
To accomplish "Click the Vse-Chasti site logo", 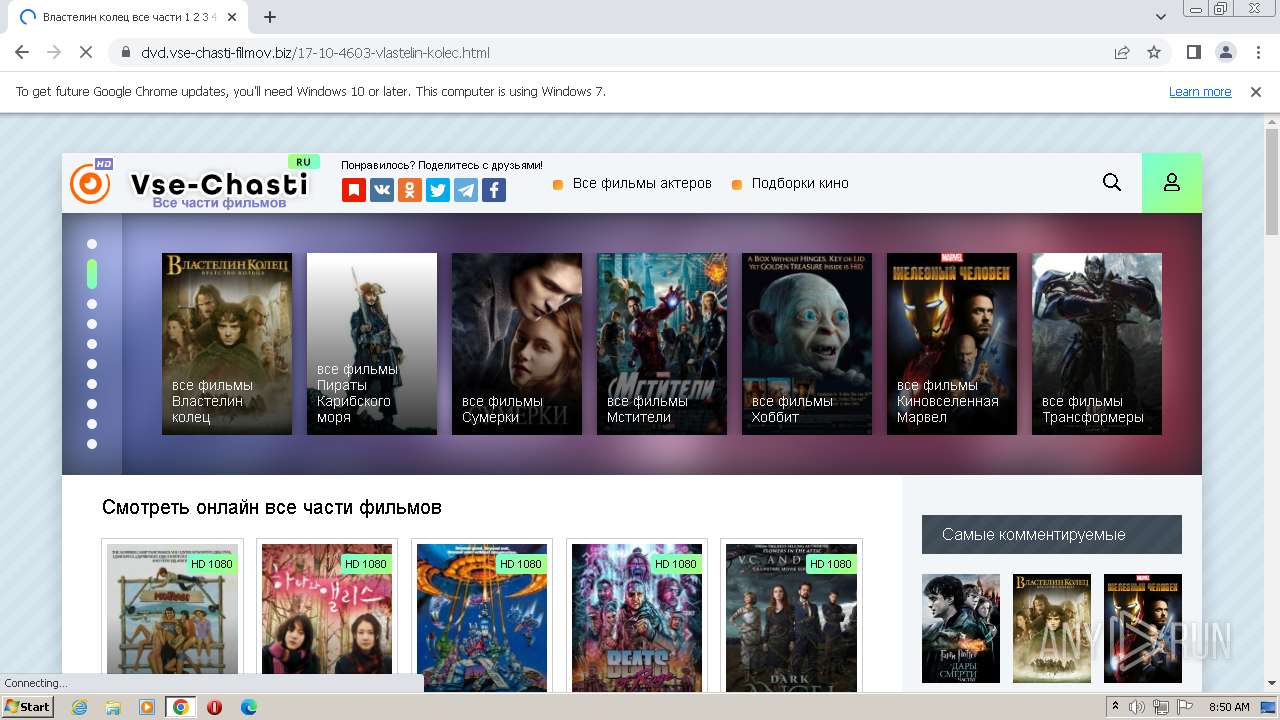I will click(190, 183).
